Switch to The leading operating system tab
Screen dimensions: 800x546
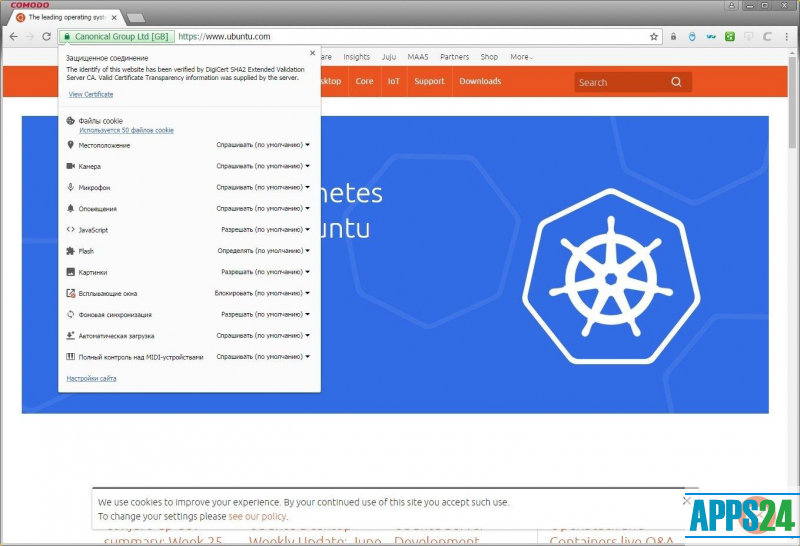(67, 17)
